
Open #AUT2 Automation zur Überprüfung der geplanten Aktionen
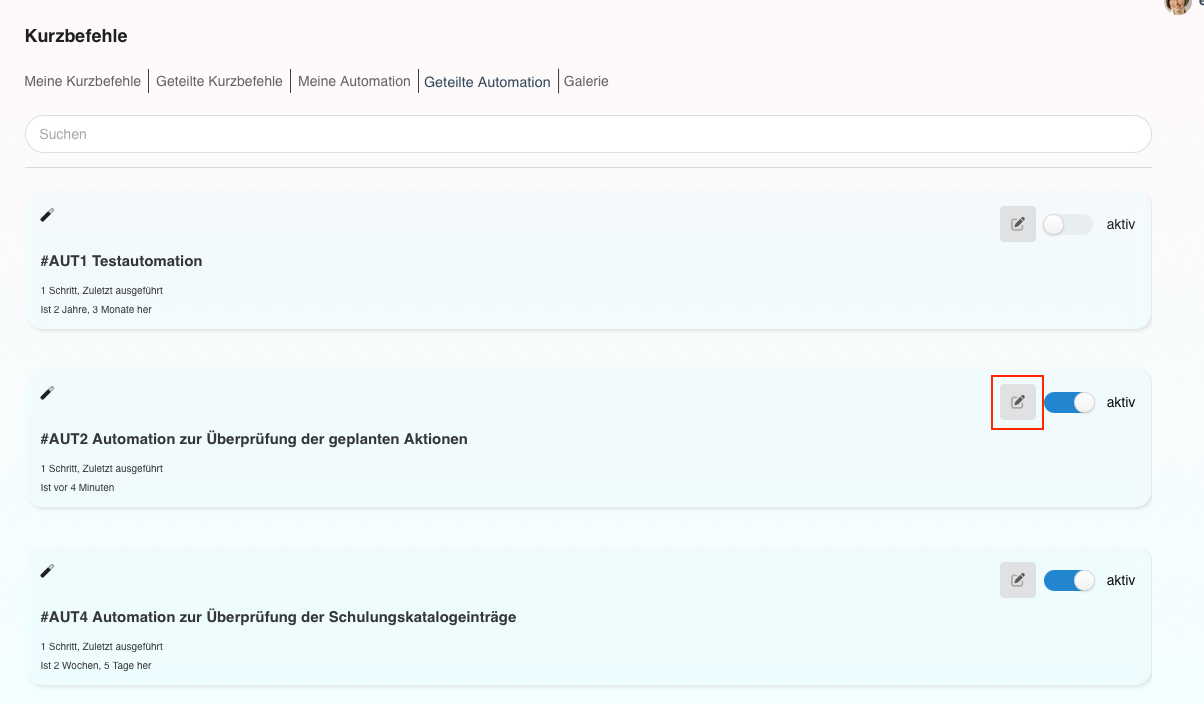coord(254,439)
